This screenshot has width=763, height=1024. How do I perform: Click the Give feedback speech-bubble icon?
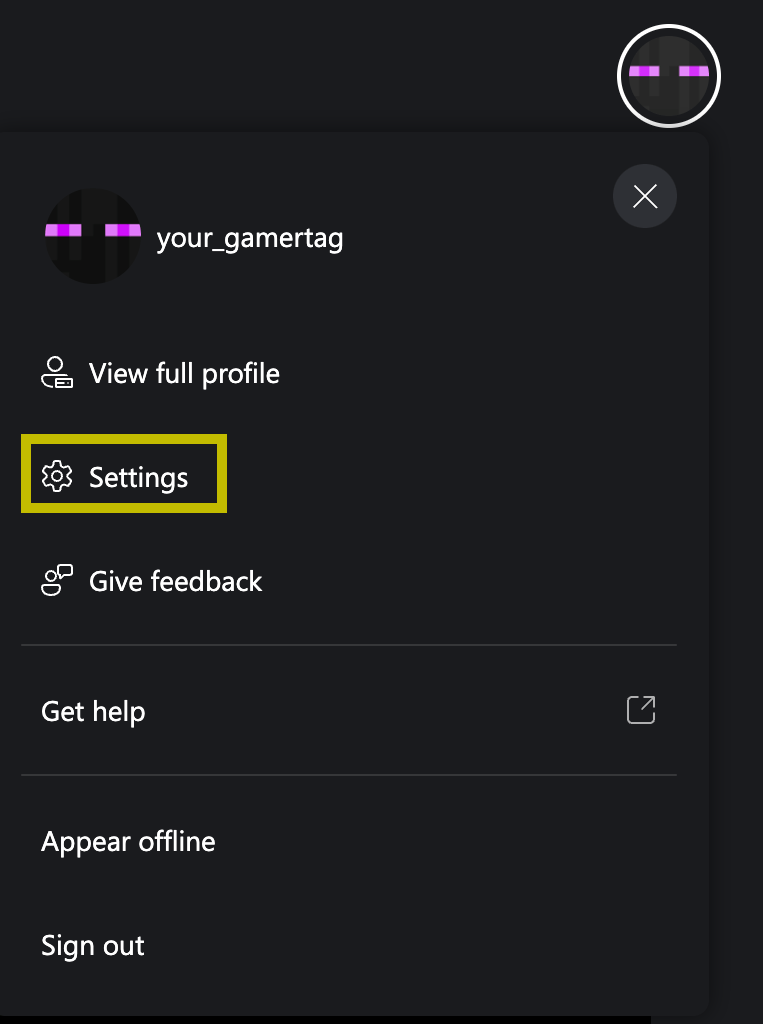point(57,581)
